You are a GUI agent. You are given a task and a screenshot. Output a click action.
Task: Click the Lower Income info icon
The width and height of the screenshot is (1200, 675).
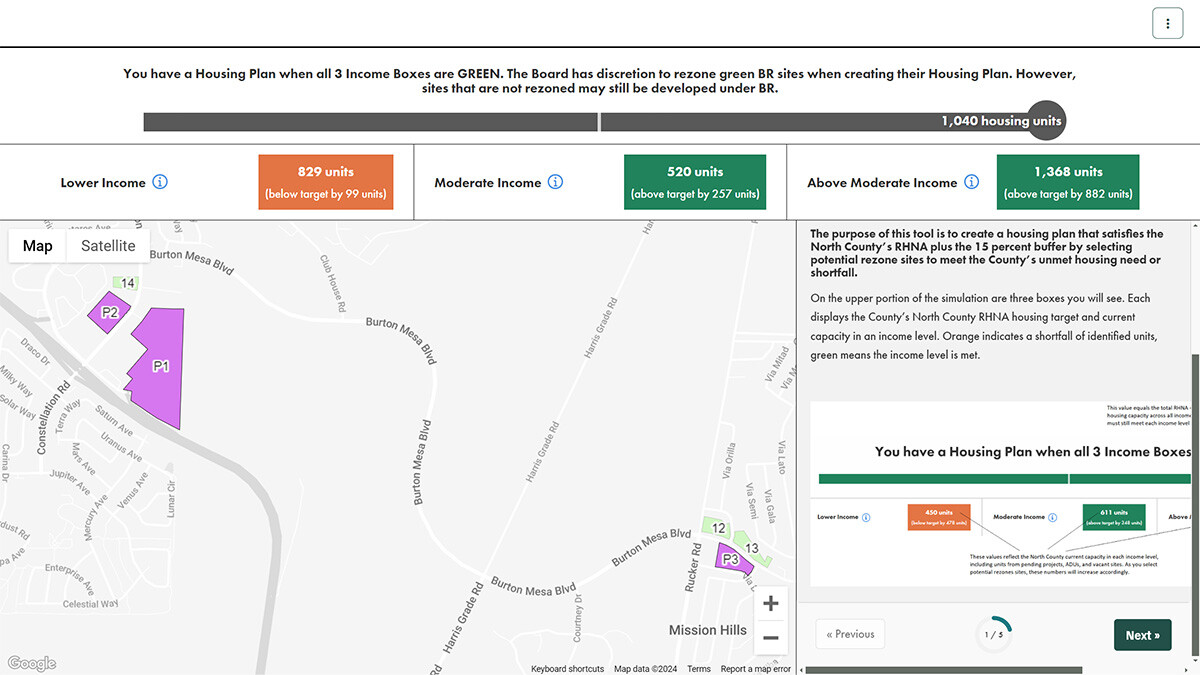[x=160, y=182]
